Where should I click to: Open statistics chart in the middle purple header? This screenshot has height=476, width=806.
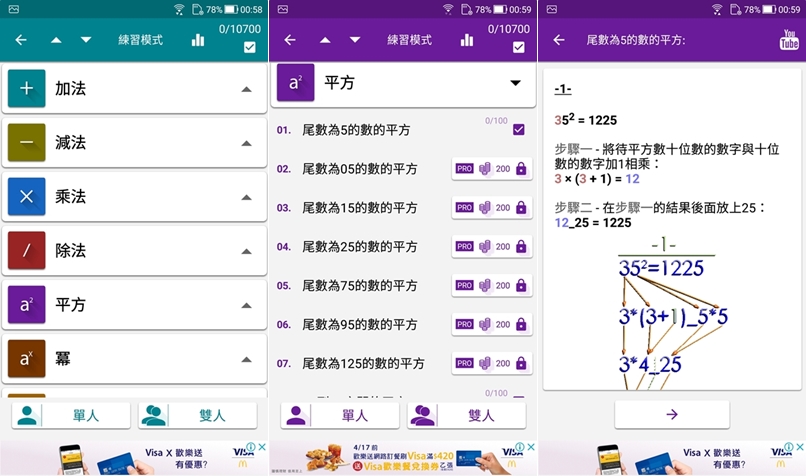(x=467, y=40)
